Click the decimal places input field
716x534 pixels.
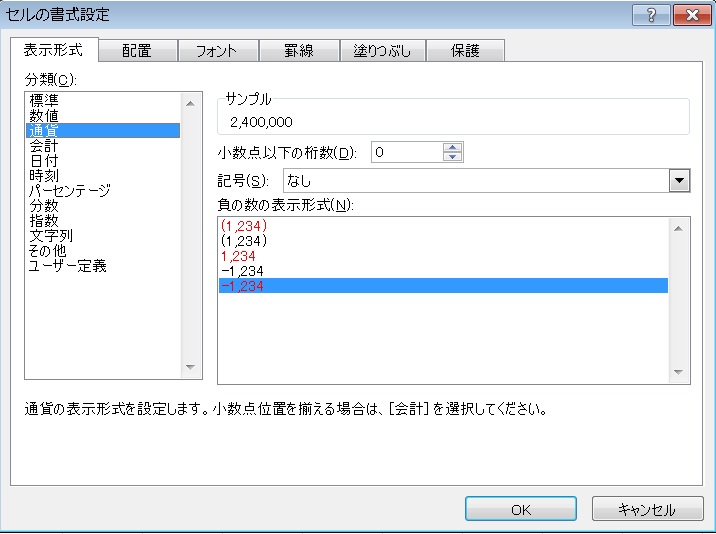405,153
